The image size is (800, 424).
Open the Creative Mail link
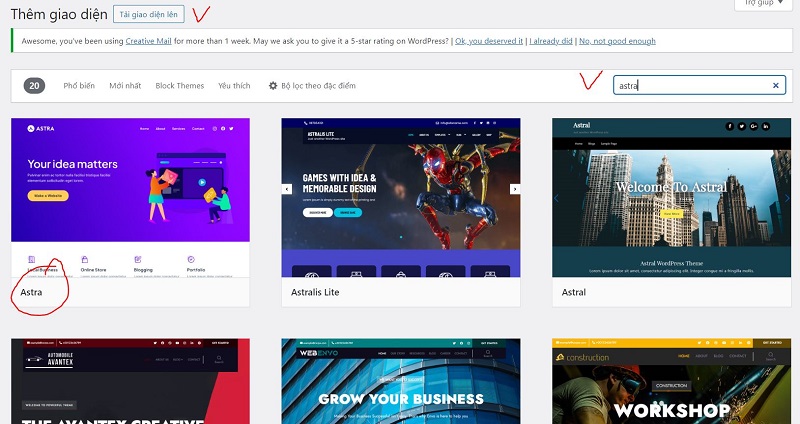(x=148, y=41)
